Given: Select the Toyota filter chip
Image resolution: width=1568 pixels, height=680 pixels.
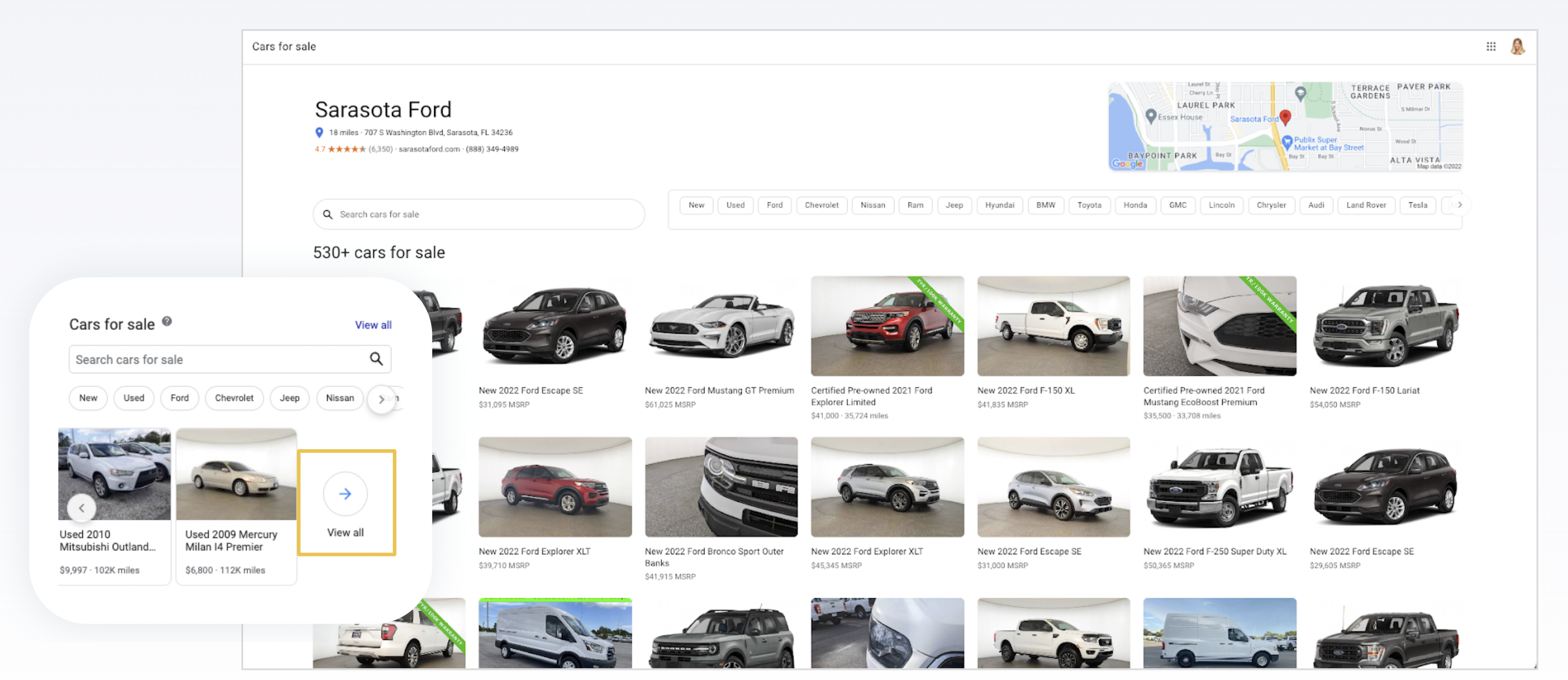Looking at the screenshot, I should tap(1089, 206).
